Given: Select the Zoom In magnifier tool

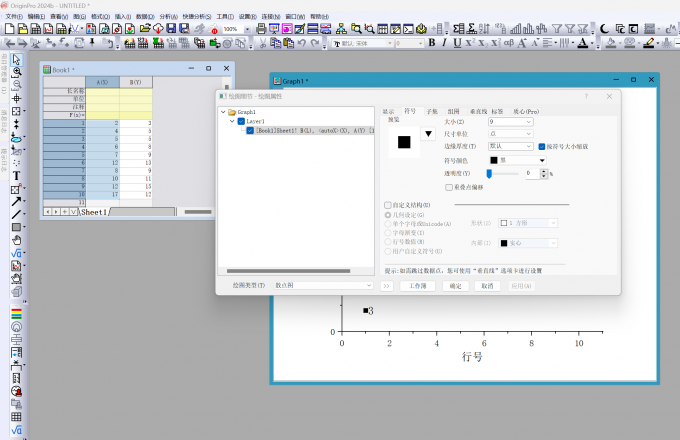Looking at the screenshot, I should pos(16,72).
